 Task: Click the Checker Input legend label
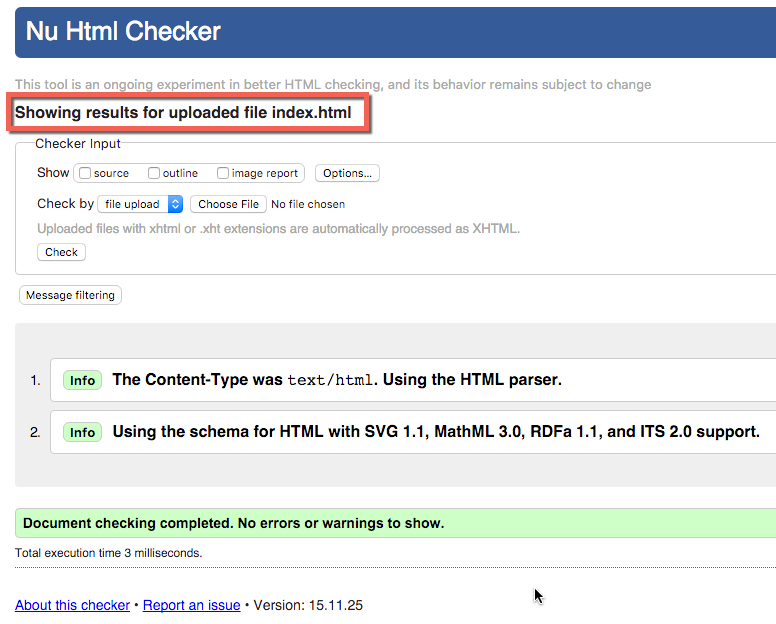click(x=78, y=144)
